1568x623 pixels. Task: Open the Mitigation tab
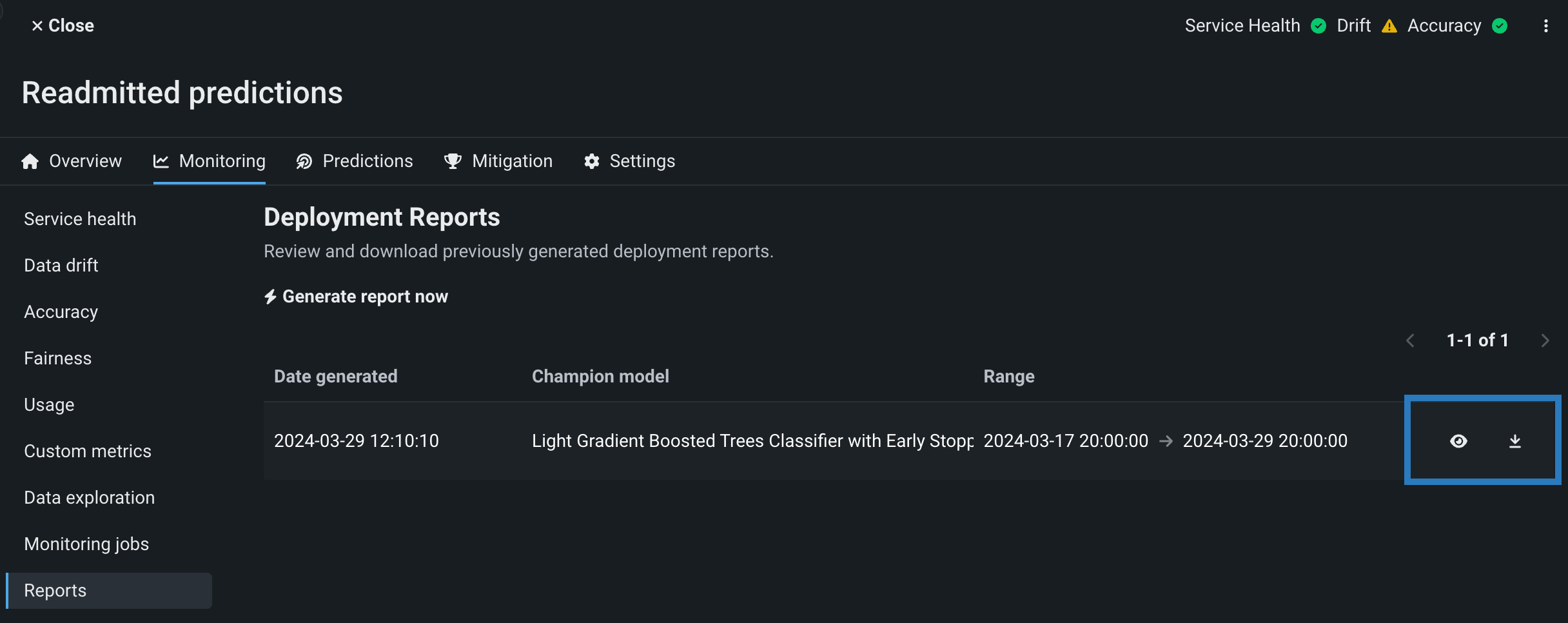pyautogui.click(x=498, y=161)
